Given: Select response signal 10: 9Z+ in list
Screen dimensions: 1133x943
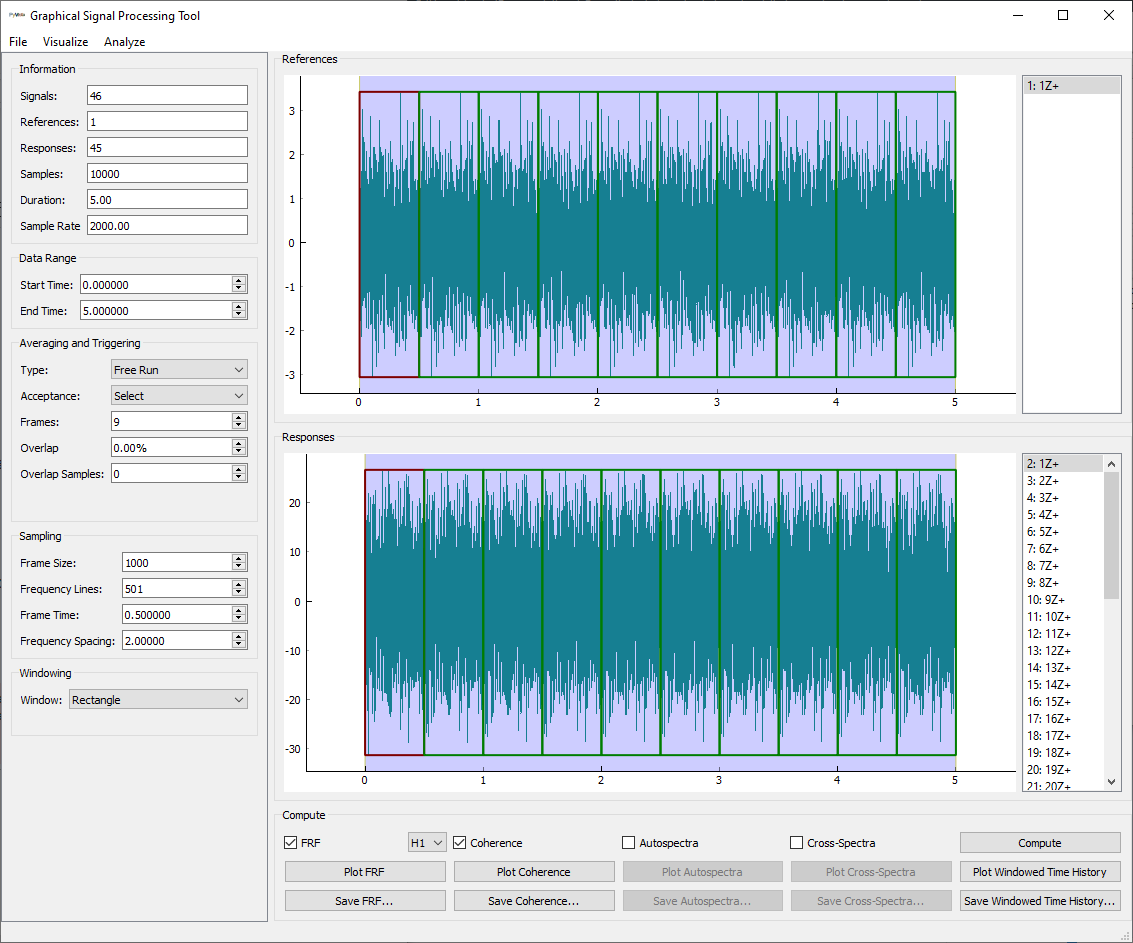Looking at the screenshot, I should (x=1048, y=600).
